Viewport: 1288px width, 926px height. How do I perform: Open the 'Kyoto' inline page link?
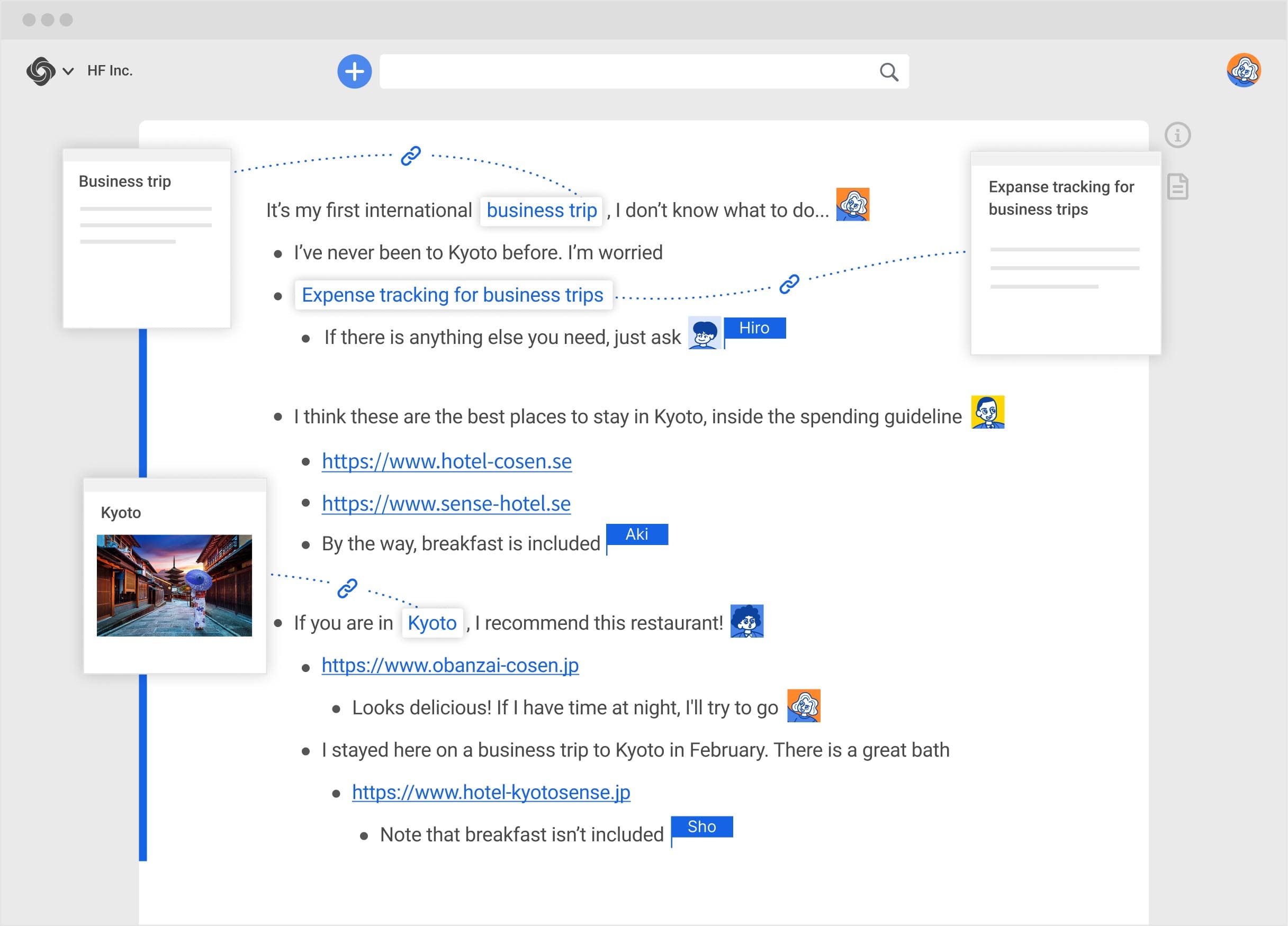pos(431,623)
